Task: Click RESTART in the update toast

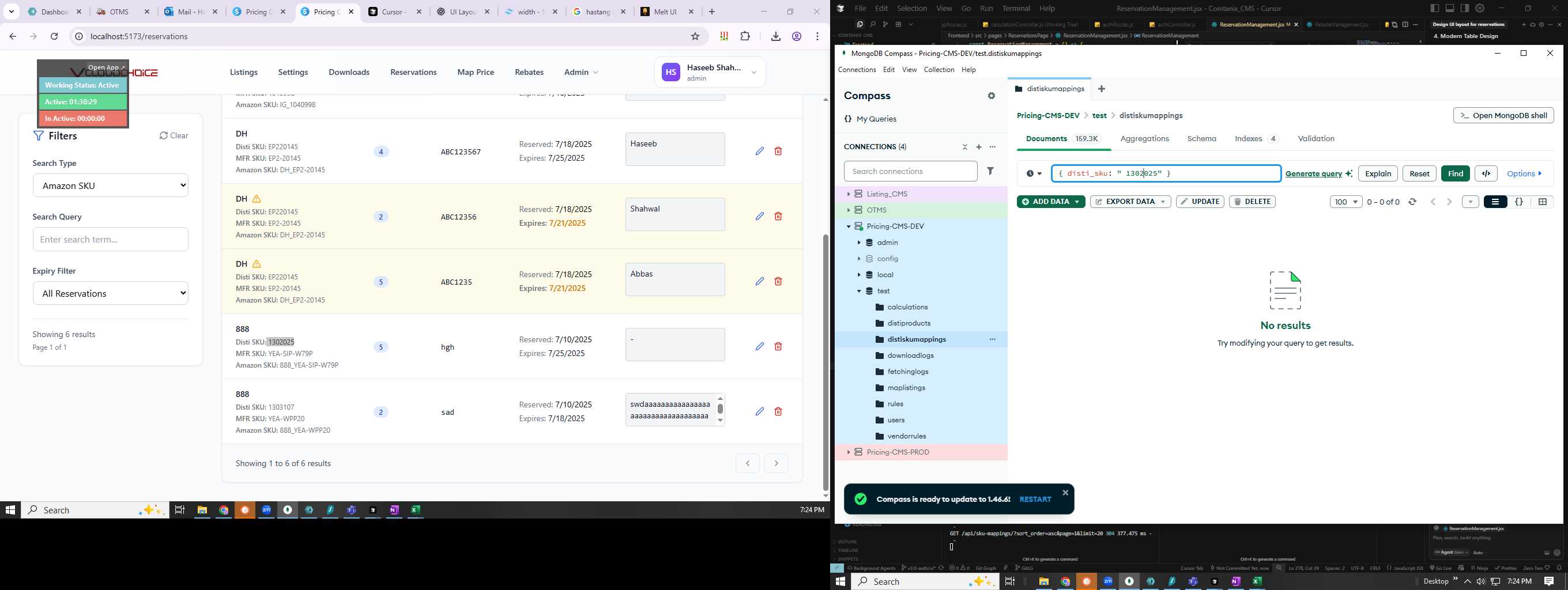Action: 1035,500
